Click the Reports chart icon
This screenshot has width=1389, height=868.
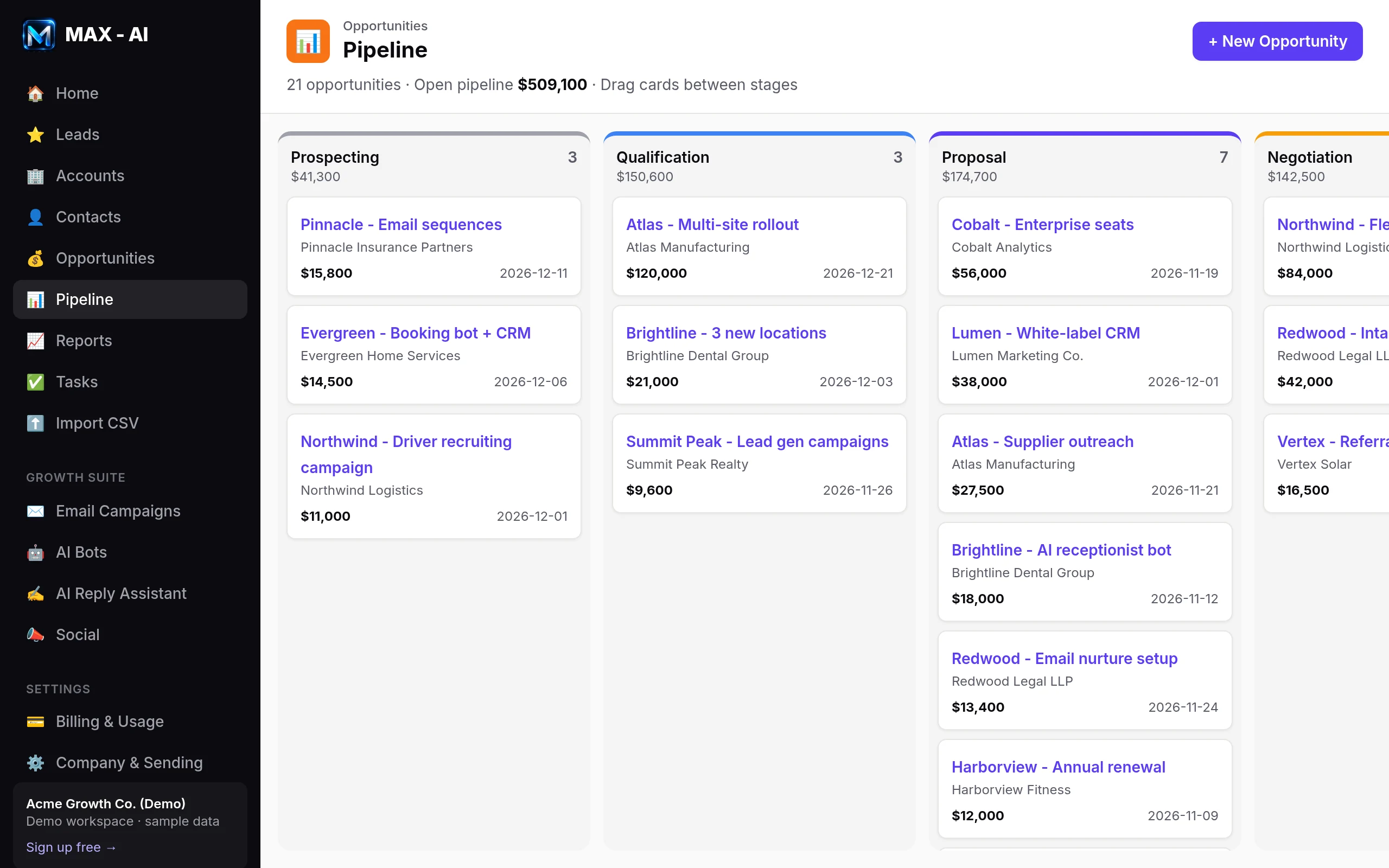(x=36, y=341)
